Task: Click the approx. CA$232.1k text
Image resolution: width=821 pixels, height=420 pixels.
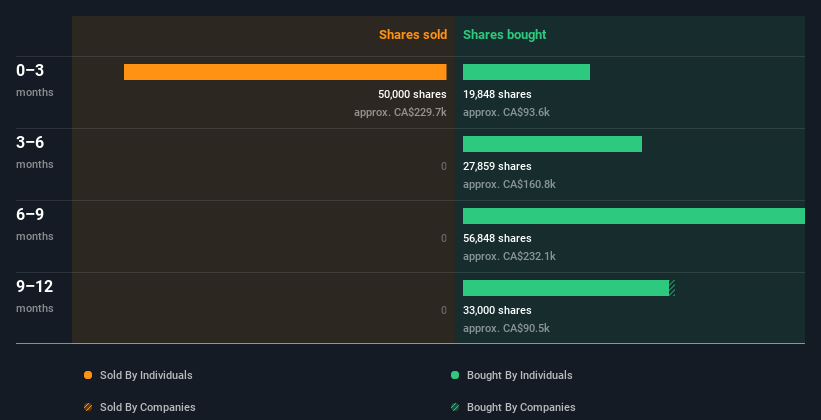Action: point(509,256)
